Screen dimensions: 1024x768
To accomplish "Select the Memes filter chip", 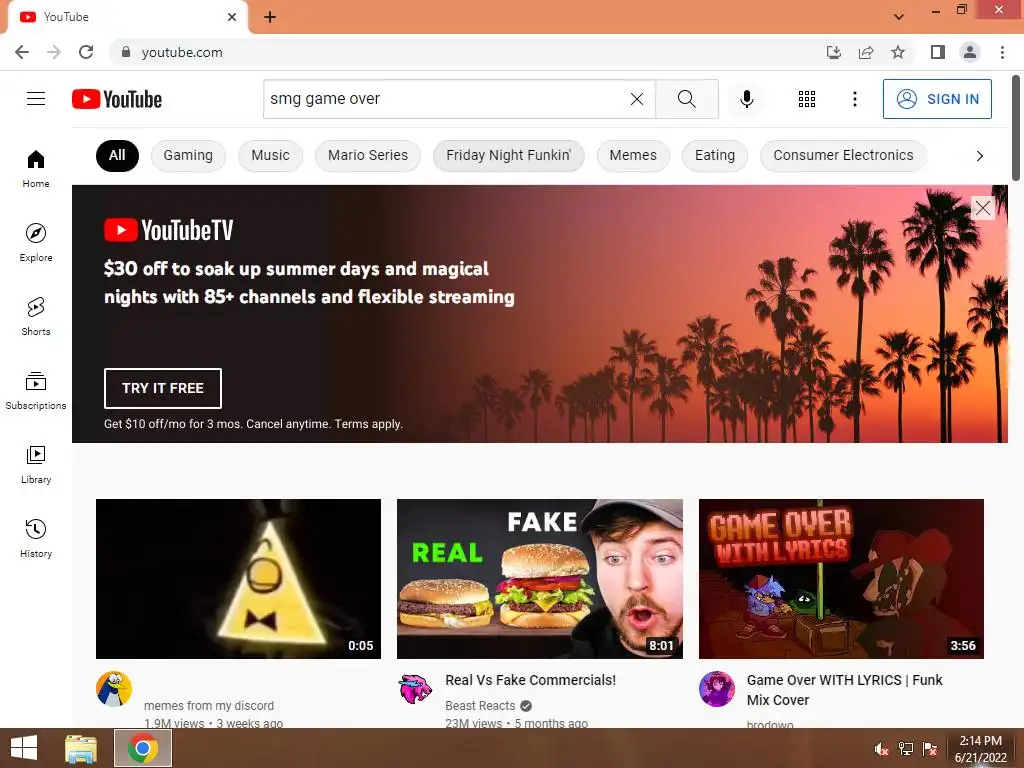I will click(x=633, y=155).
